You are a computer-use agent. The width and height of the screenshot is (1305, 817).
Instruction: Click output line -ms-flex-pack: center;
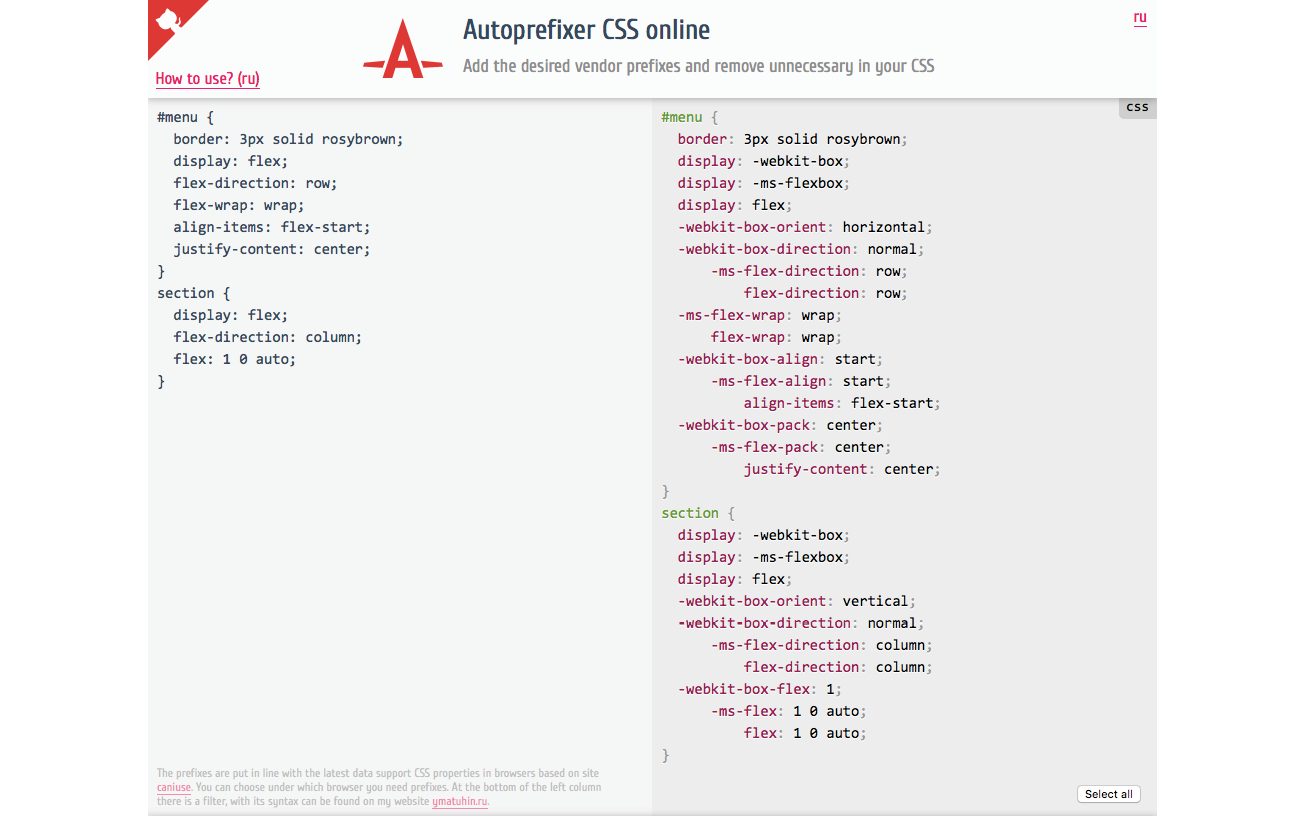(x=801, y=447)
